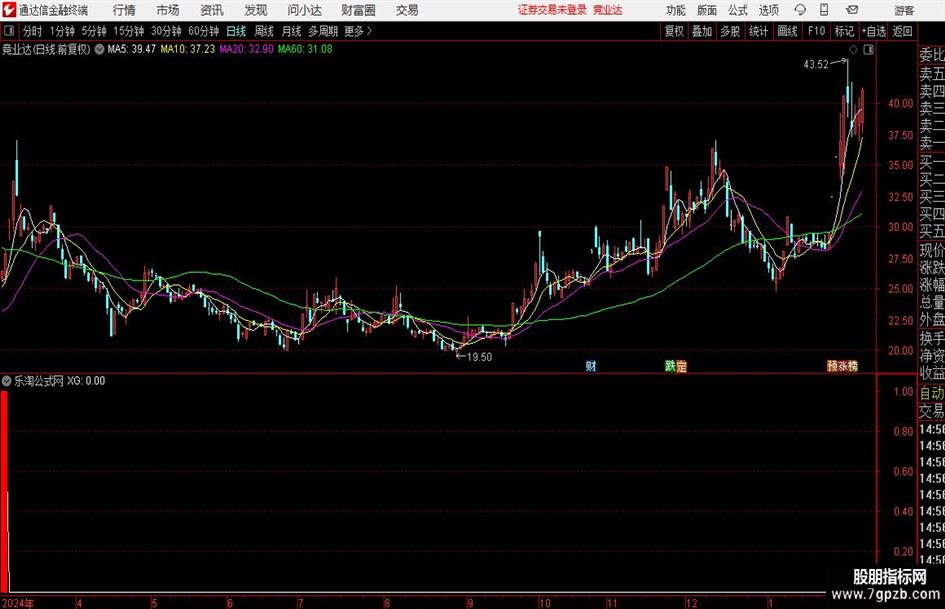This screenshot has width=945, height=609.
Task: Click the 返回 back button
Action: 902,31
